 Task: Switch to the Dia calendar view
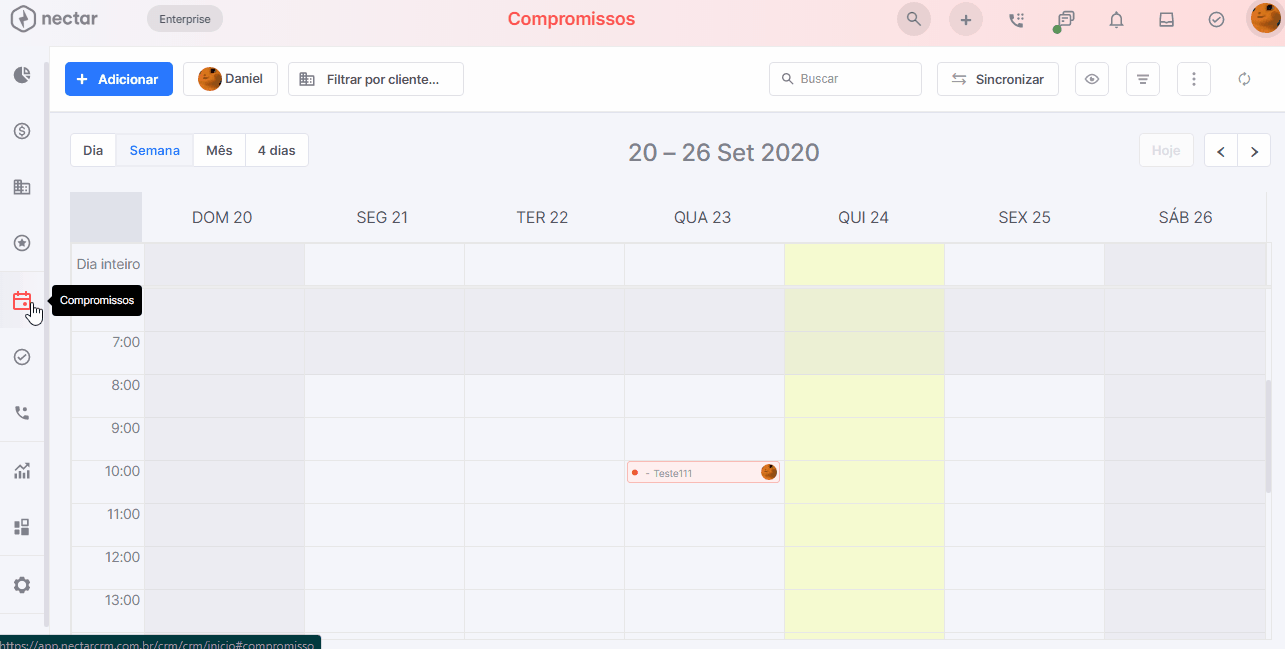(93, 150)
